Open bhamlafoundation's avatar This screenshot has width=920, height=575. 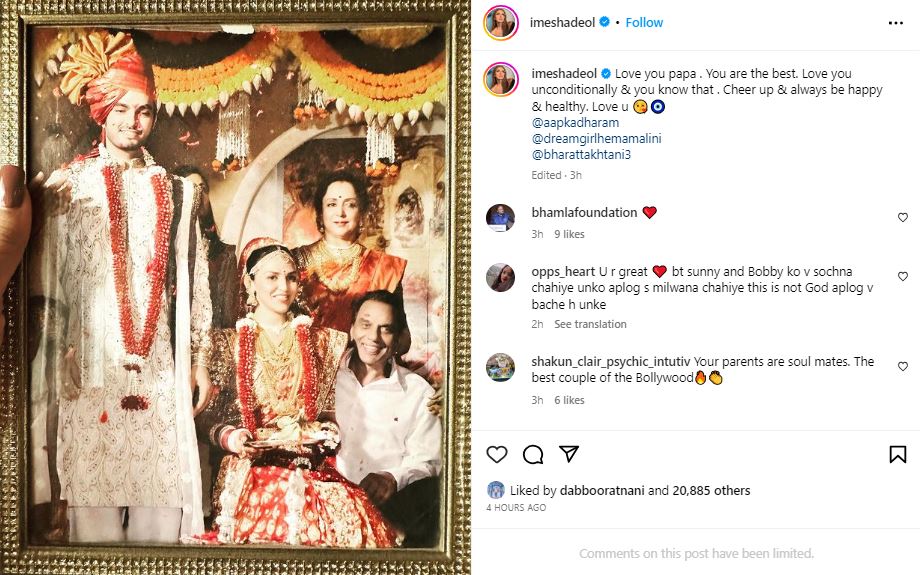500,217
